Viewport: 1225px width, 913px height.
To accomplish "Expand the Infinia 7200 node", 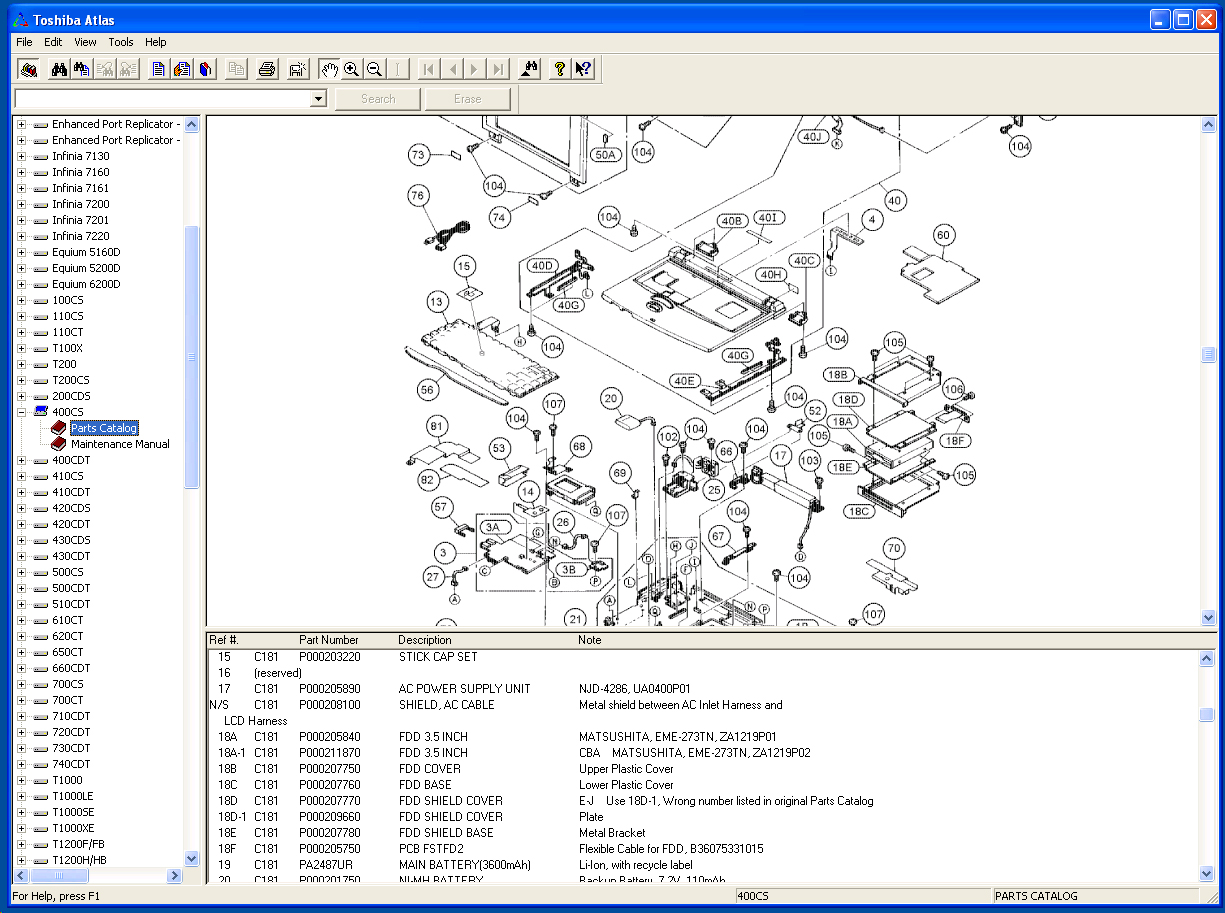I will 22,204.
